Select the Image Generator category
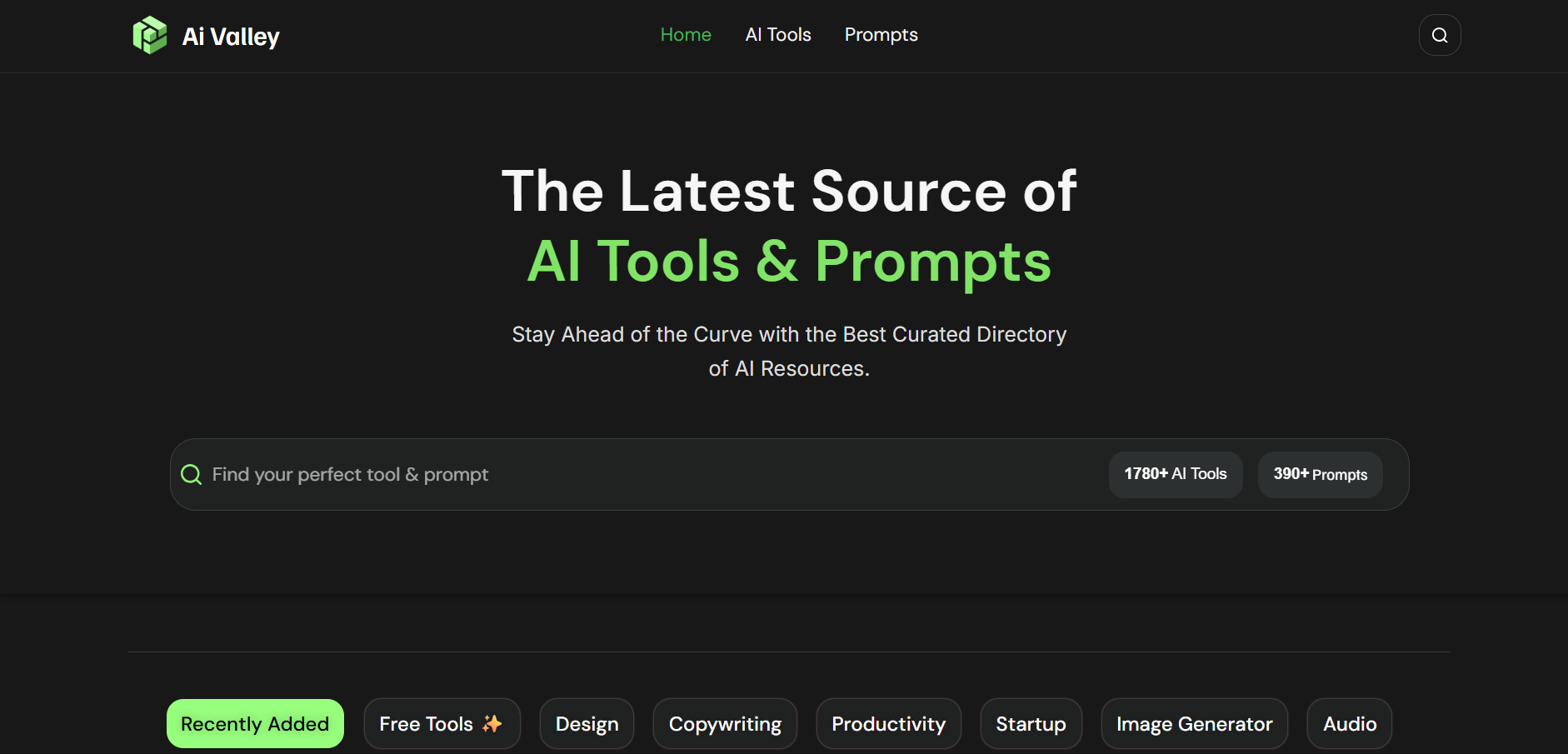This screenshot has height=754, width=1568. click(x=1194, y=723)
